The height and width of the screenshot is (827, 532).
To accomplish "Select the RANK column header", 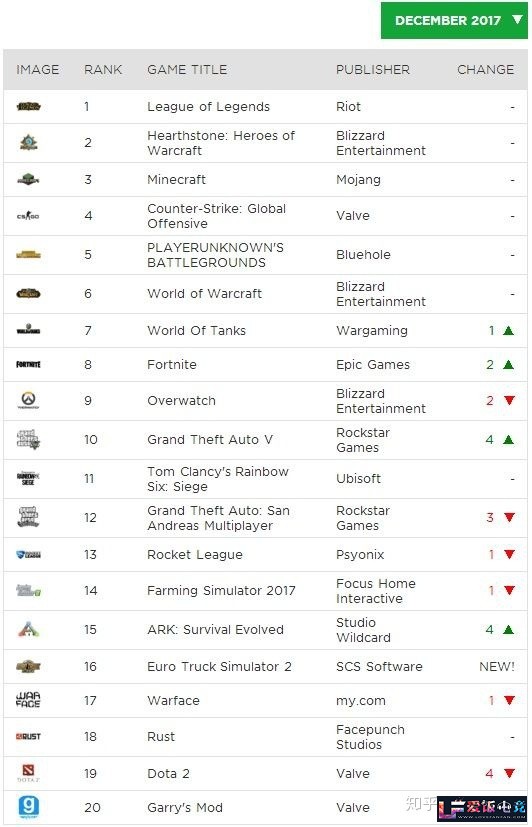I will pos(103,70).
